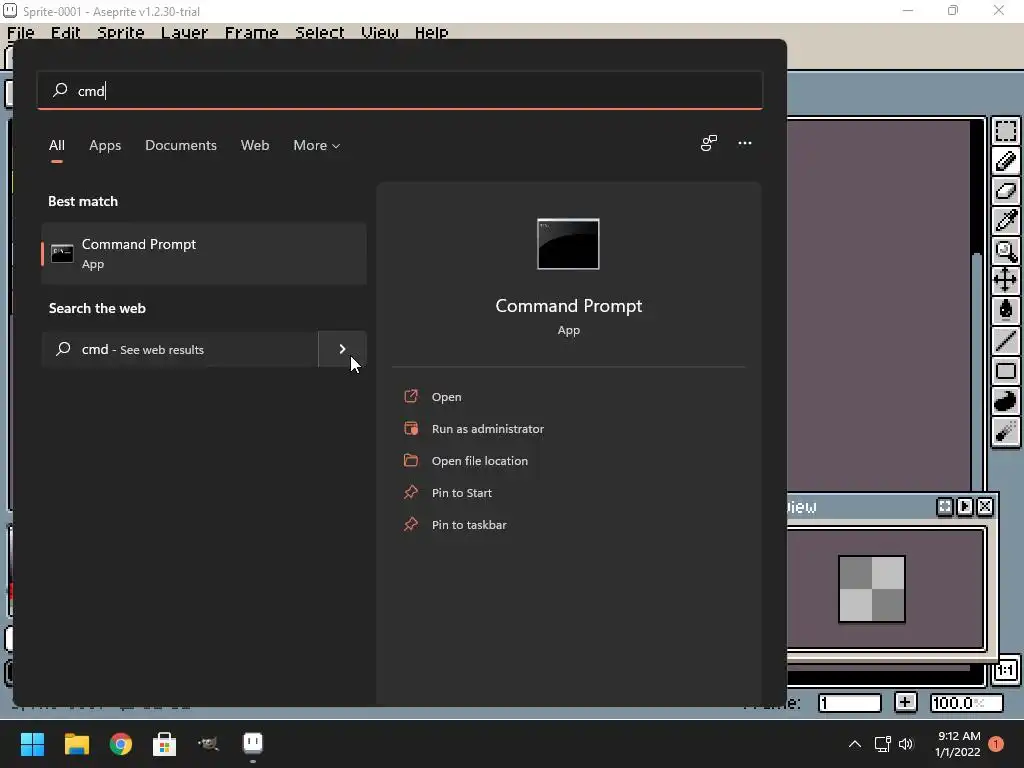1024x768 pixels.
Task: Click the search box containing cmd
Action: coord(400,90)
